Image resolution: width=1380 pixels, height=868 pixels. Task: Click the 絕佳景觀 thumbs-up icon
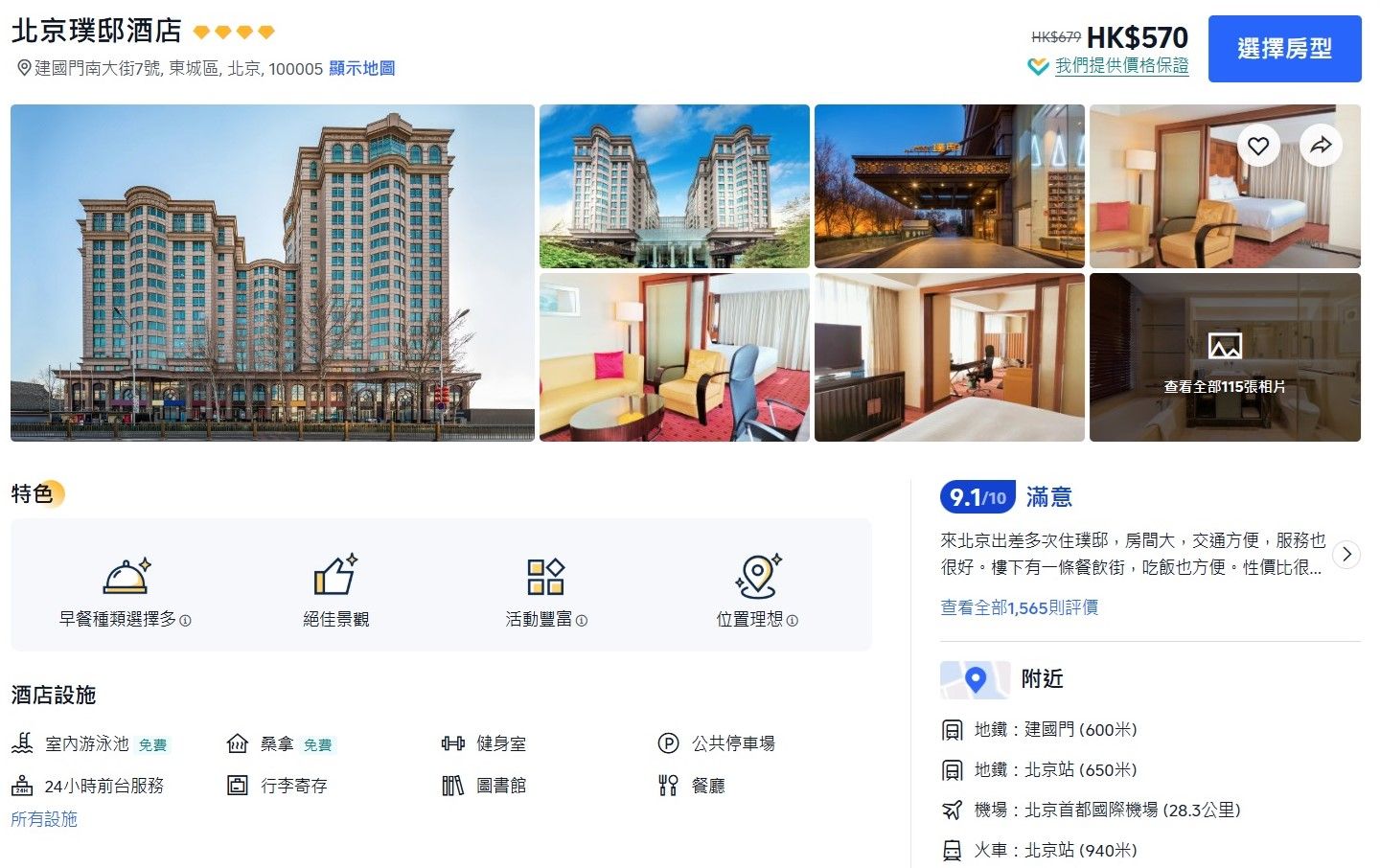click(335, 575)
